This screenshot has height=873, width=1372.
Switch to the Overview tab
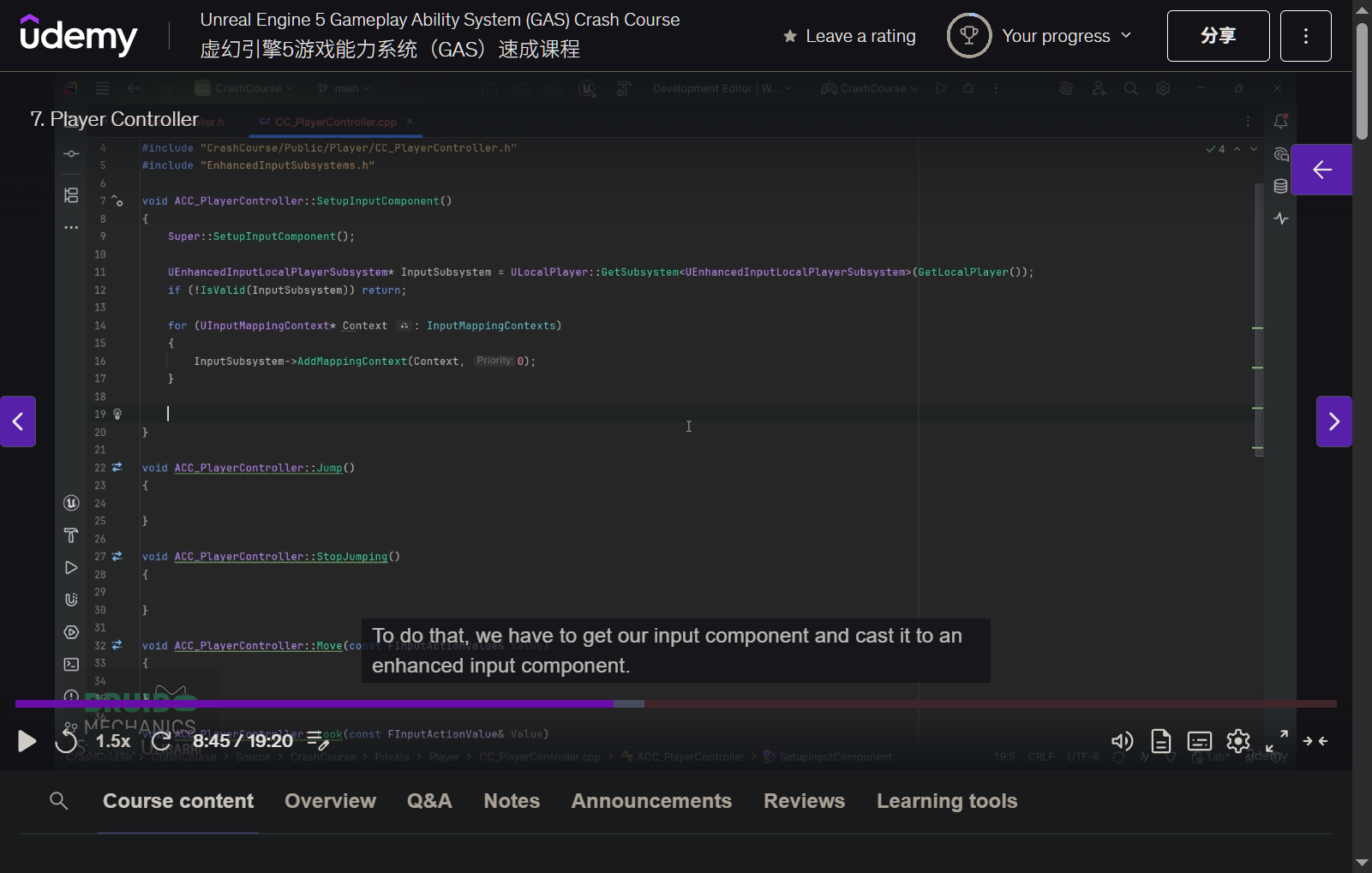[330, 801]
